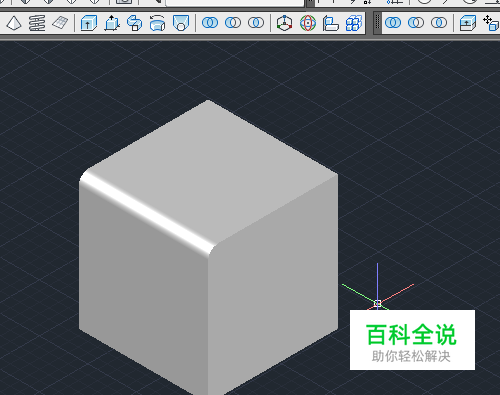Start the Presspull tool
Image resolution: width=500 pixels, height=395 pixels.
point(112,23)
